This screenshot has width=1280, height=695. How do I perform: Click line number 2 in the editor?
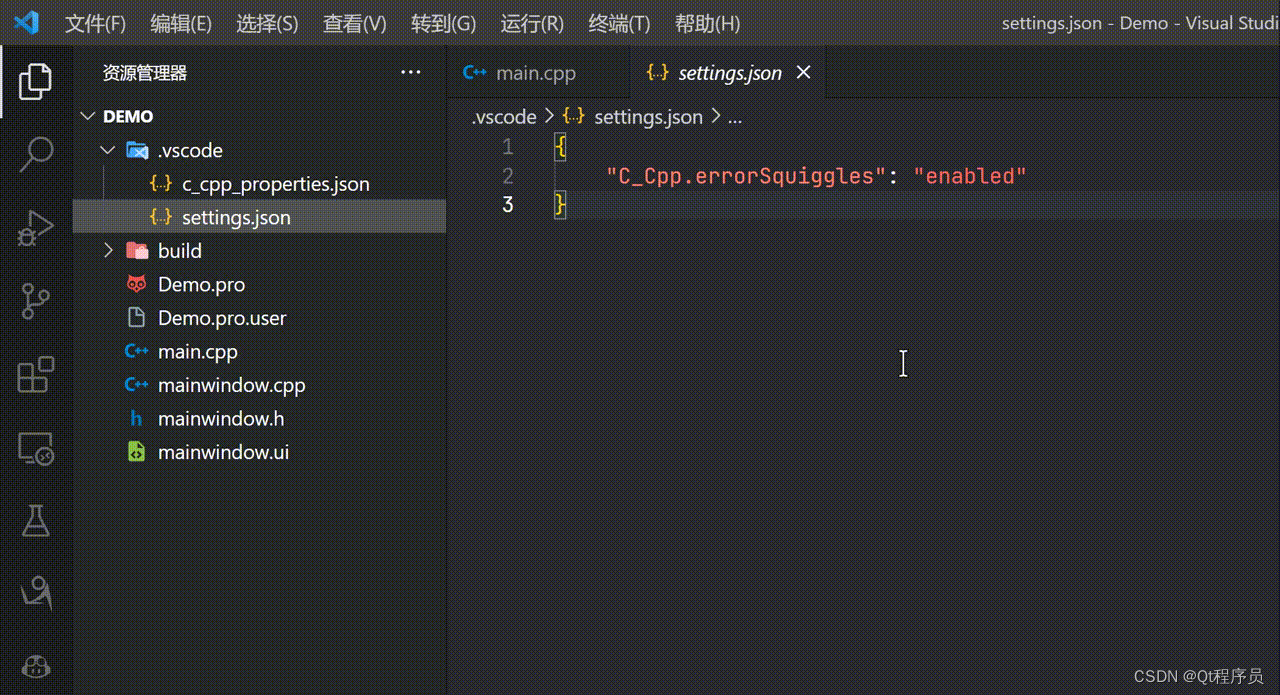pos(507,176)
